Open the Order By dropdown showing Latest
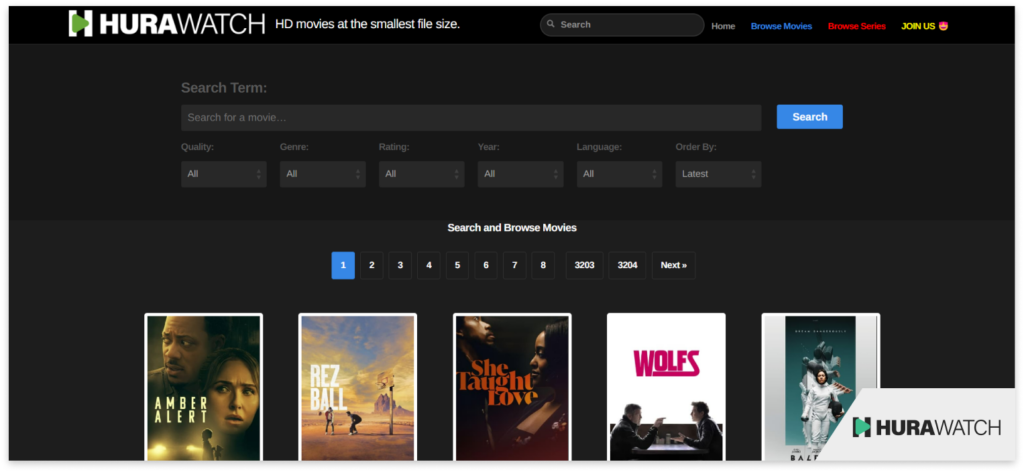This screenshot has height=472, width=1024. 718,174
